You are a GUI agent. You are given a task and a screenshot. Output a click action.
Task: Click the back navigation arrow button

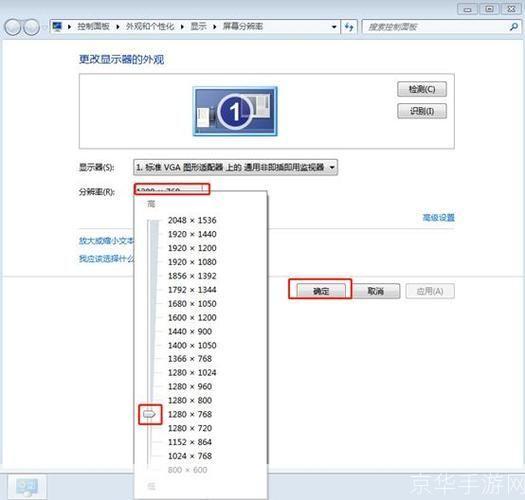pos(13,27)
